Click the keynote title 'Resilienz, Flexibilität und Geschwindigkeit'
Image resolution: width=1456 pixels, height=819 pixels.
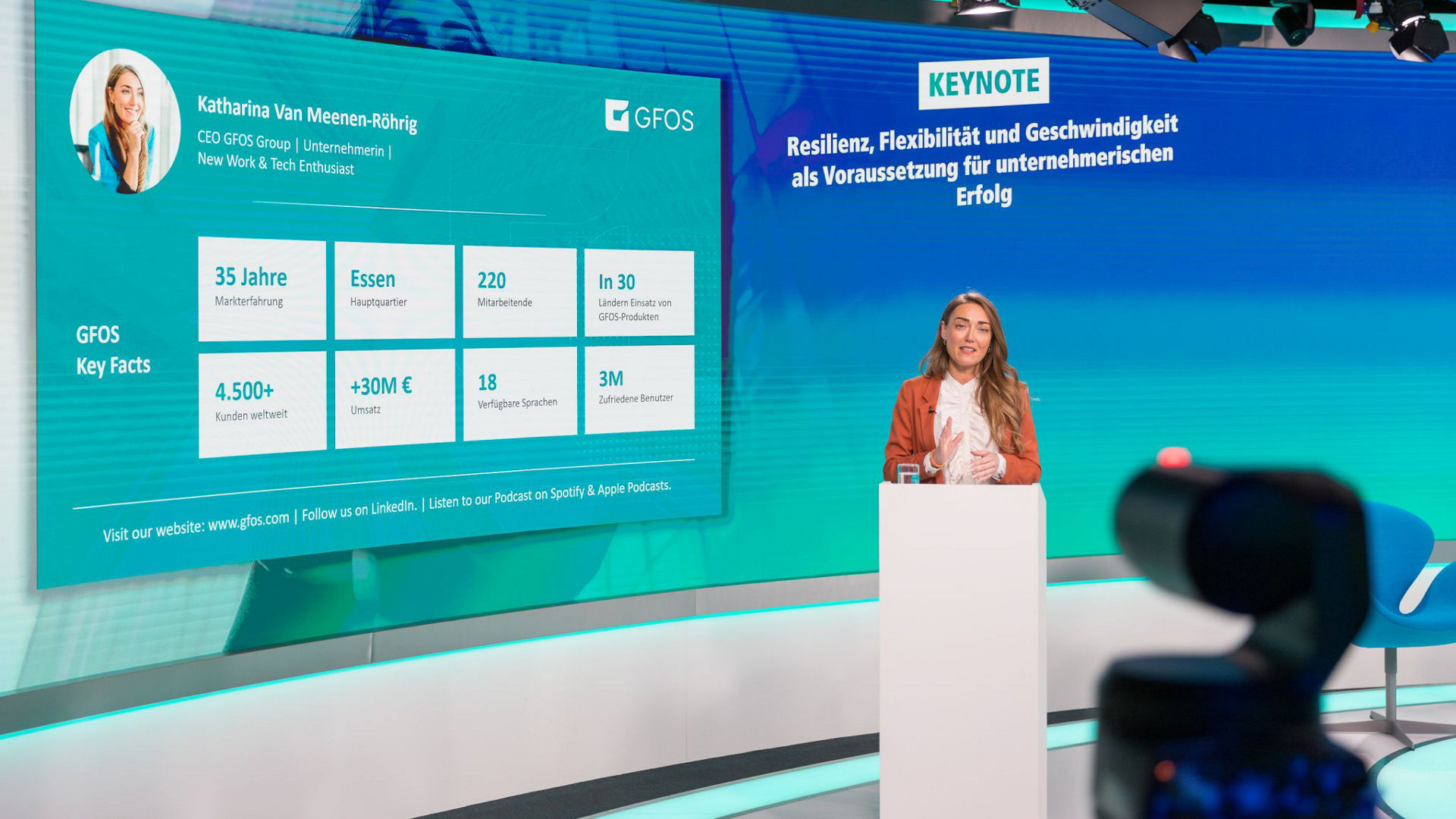[x=982, y=135]
